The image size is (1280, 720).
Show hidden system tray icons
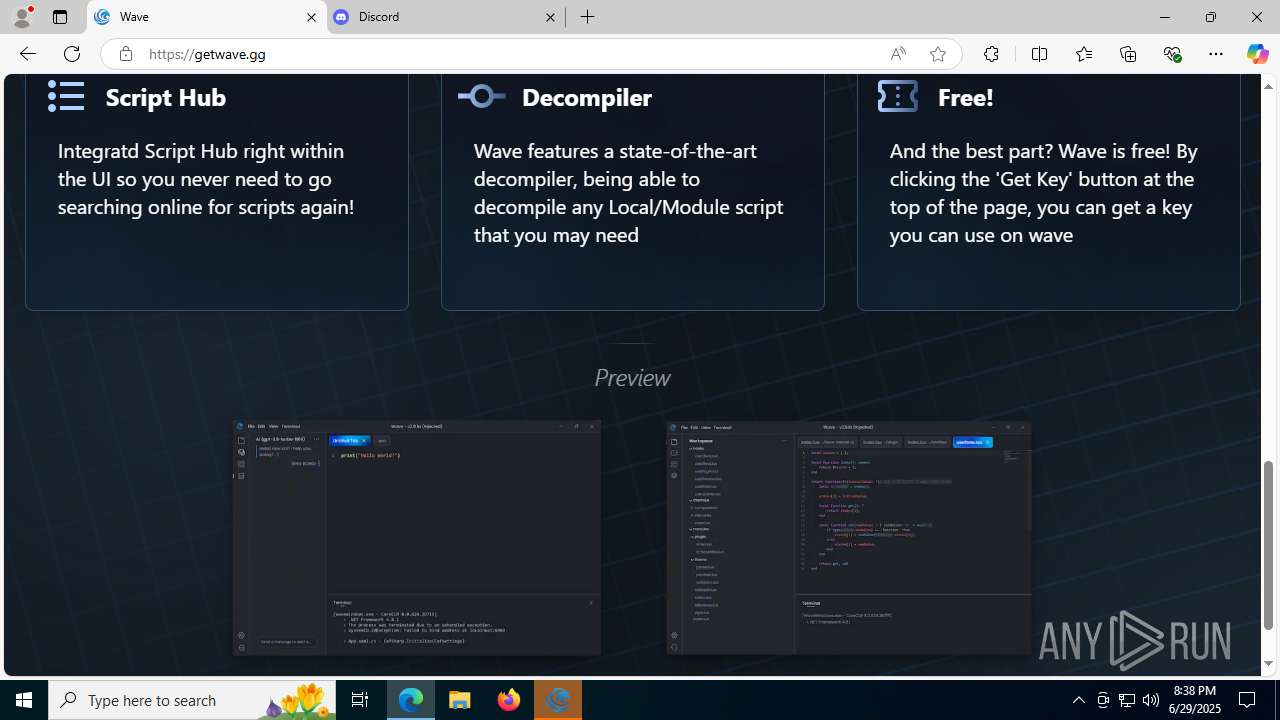click(1078, 700)
